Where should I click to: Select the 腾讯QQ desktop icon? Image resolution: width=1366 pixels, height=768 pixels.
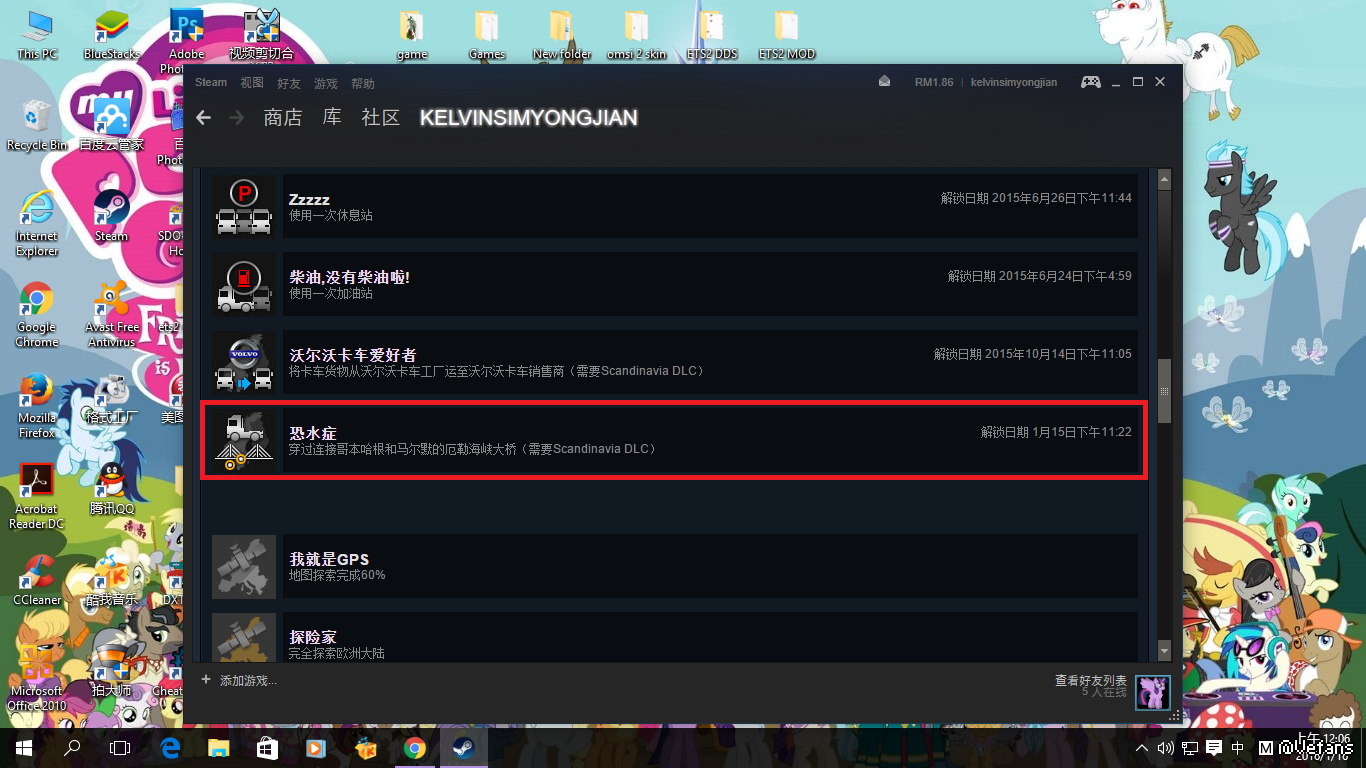111,489
